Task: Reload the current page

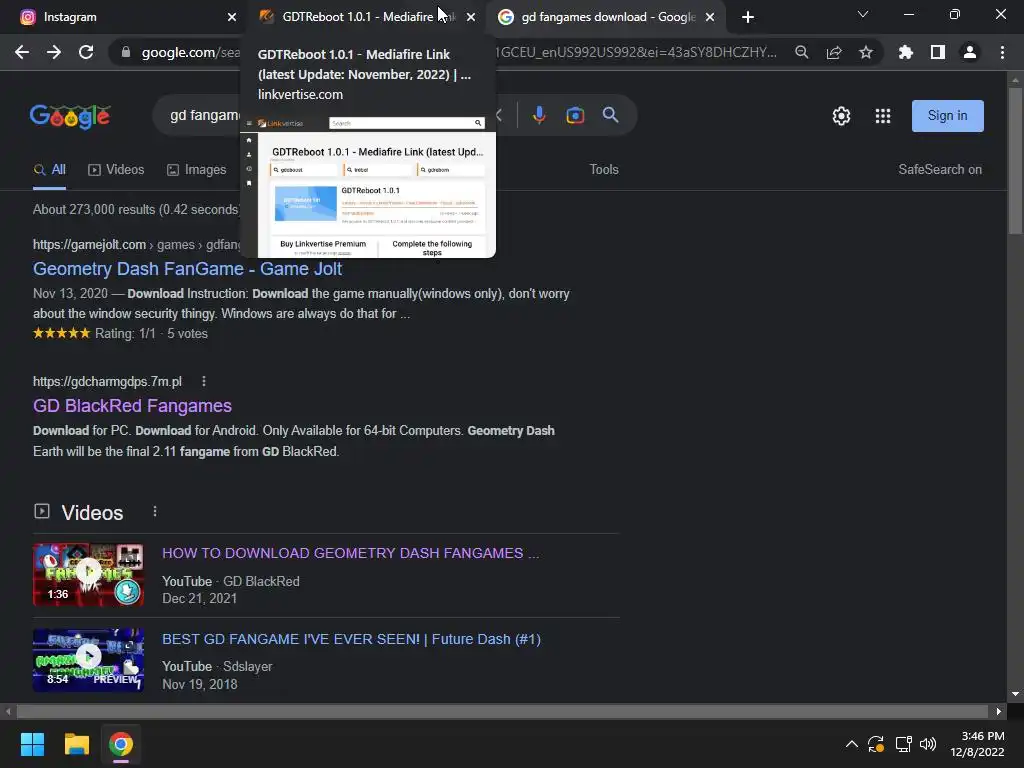Action: pos(86,52)
